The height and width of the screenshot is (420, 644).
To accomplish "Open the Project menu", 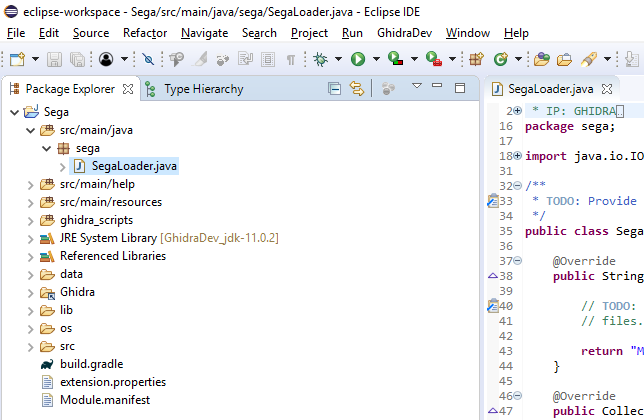I will pyautogui.click(x=309, y=33).
